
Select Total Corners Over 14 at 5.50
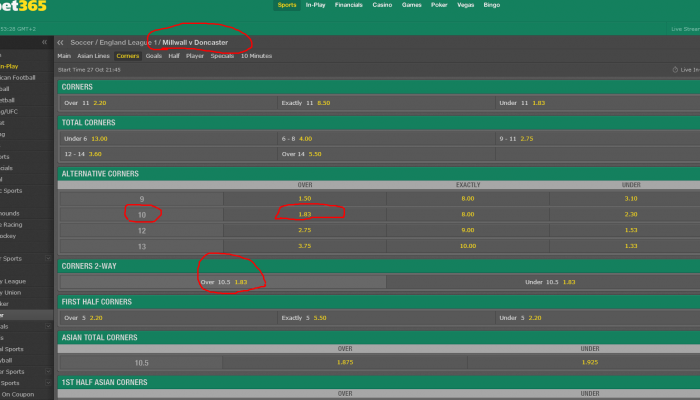point(386,154)
